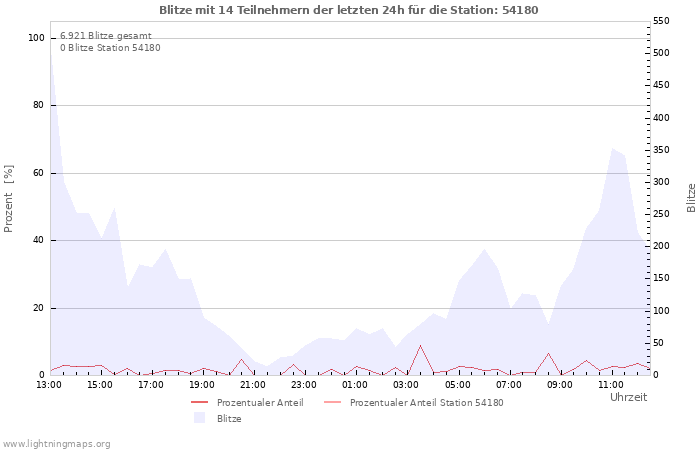Click the 21:00 time tick label

pos(253,384)
